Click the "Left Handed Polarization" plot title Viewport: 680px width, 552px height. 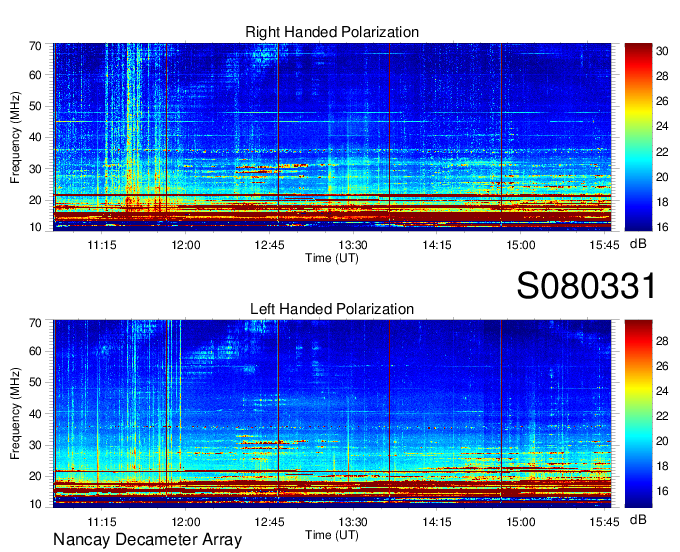coord(332,309)
